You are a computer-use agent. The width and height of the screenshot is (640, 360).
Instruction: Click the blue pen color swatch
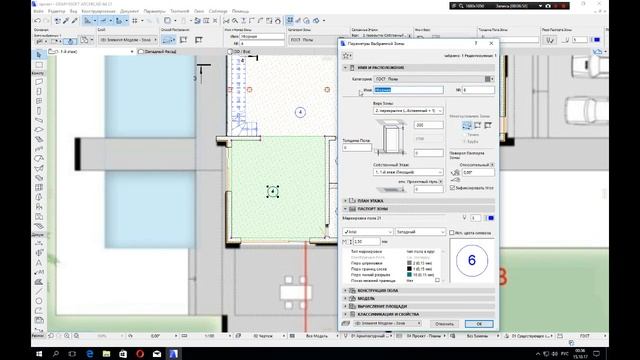[x=491, y=218]
